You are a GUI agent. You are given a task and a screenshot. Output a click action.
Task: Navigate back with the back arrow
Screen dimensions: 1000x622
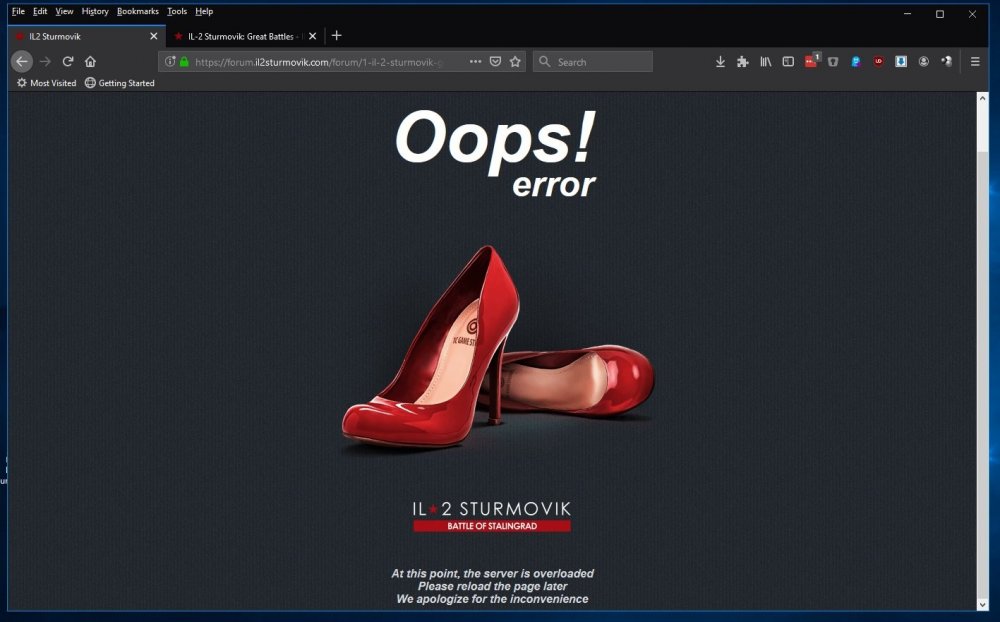22,61
